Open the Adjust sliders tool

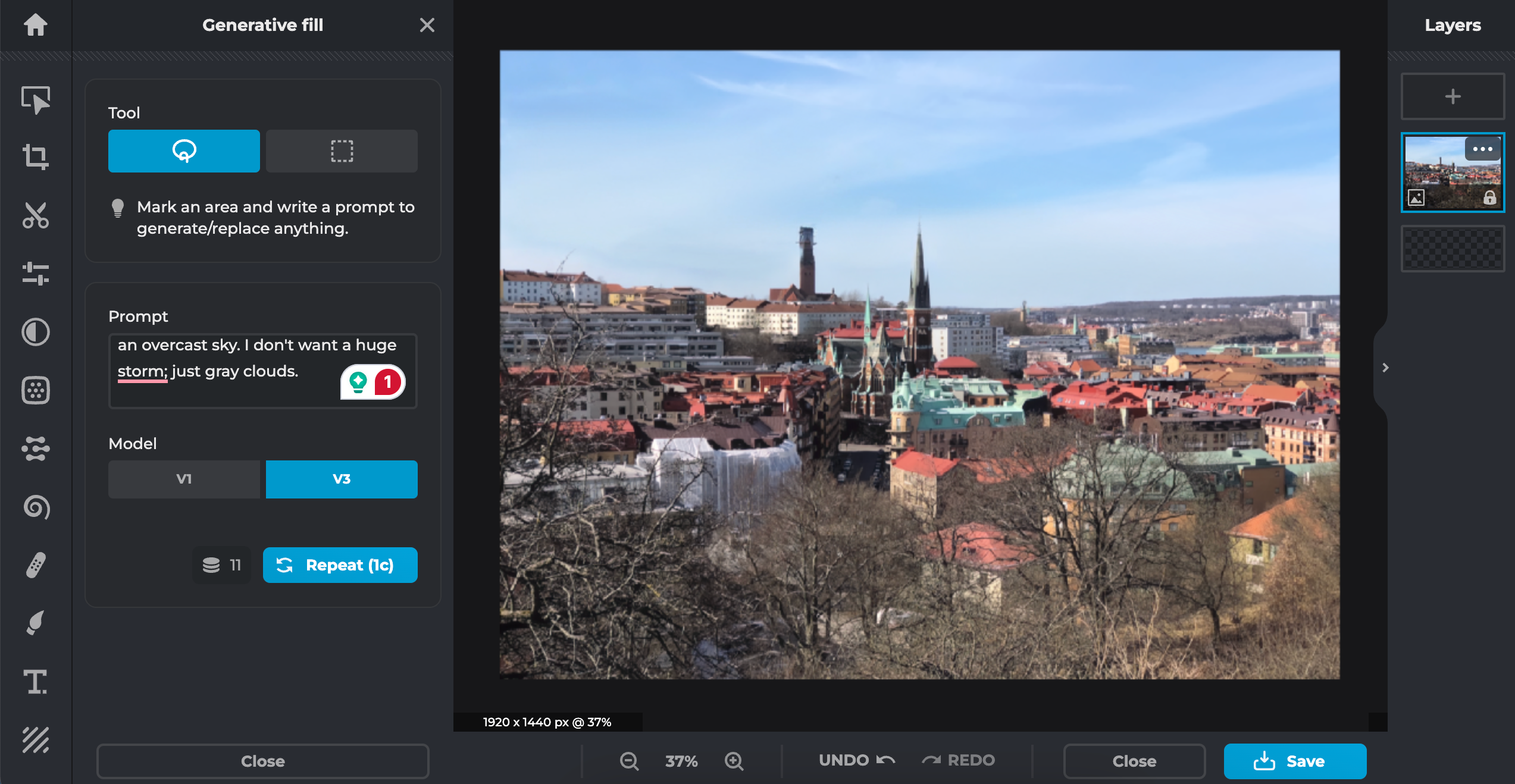(35, 274)
